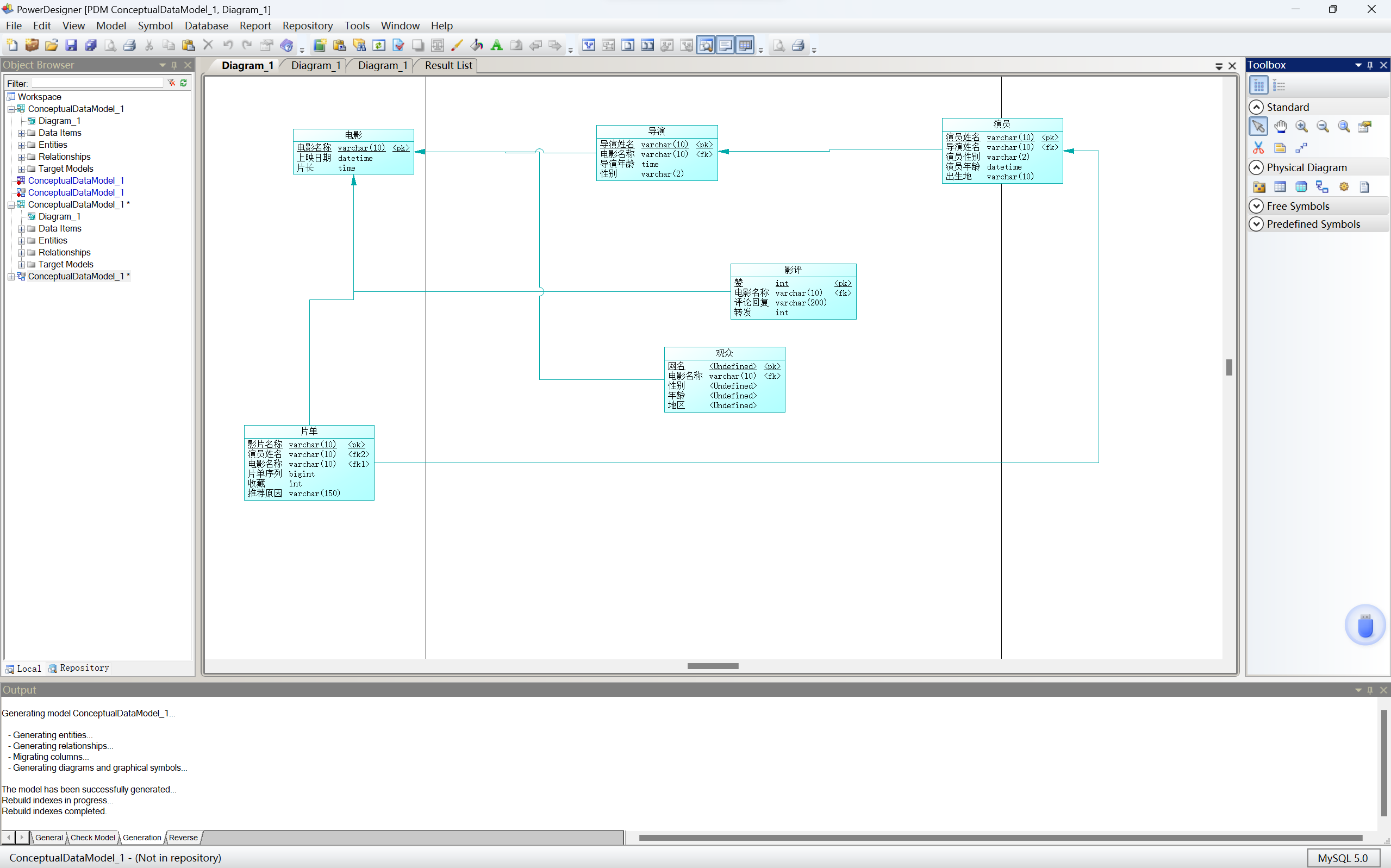
Task: Toggle Toolbox list view mode
Action: 1279,86
